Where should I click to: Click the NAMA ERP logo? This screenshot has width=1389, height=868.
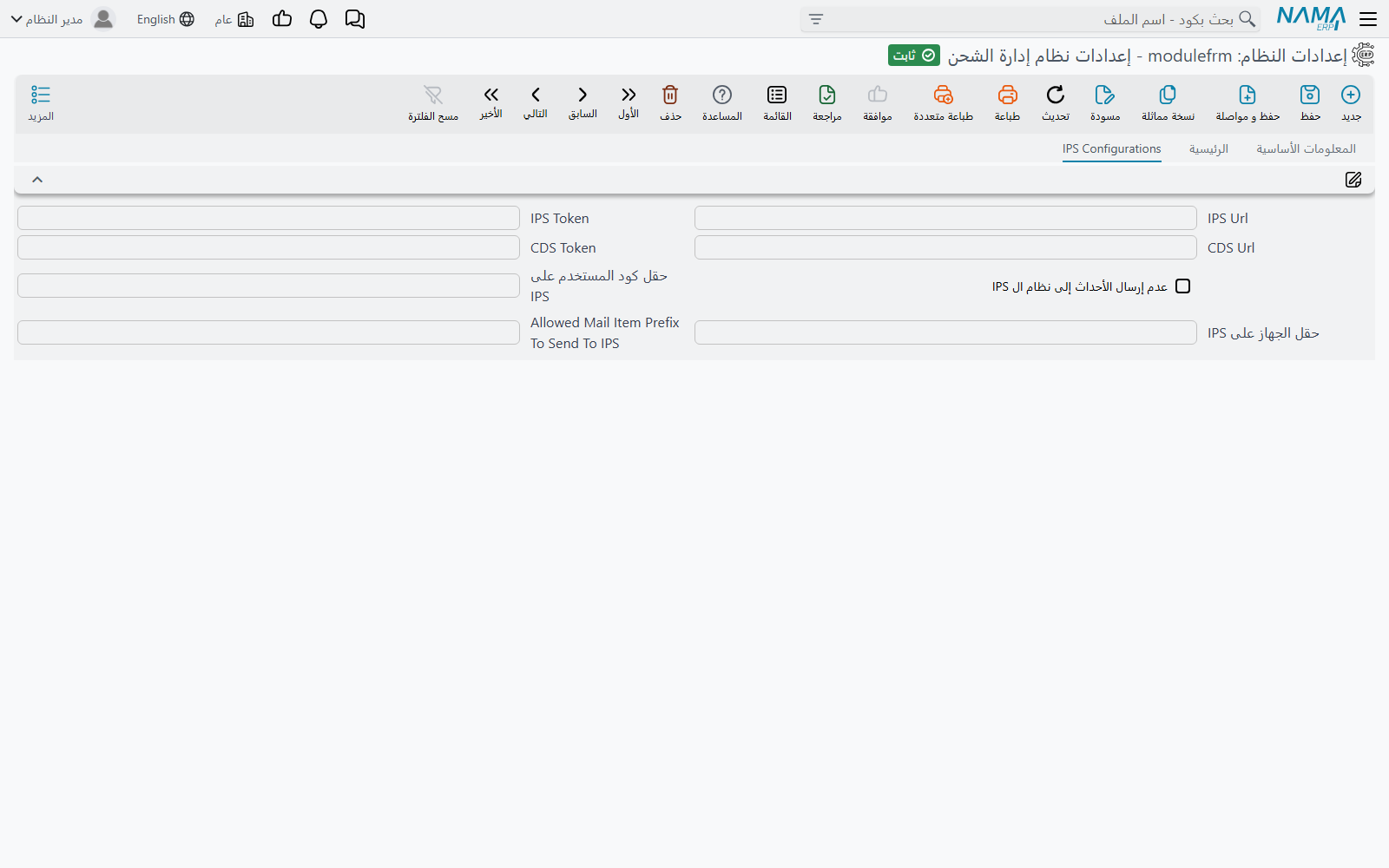tap(1311, 18)
